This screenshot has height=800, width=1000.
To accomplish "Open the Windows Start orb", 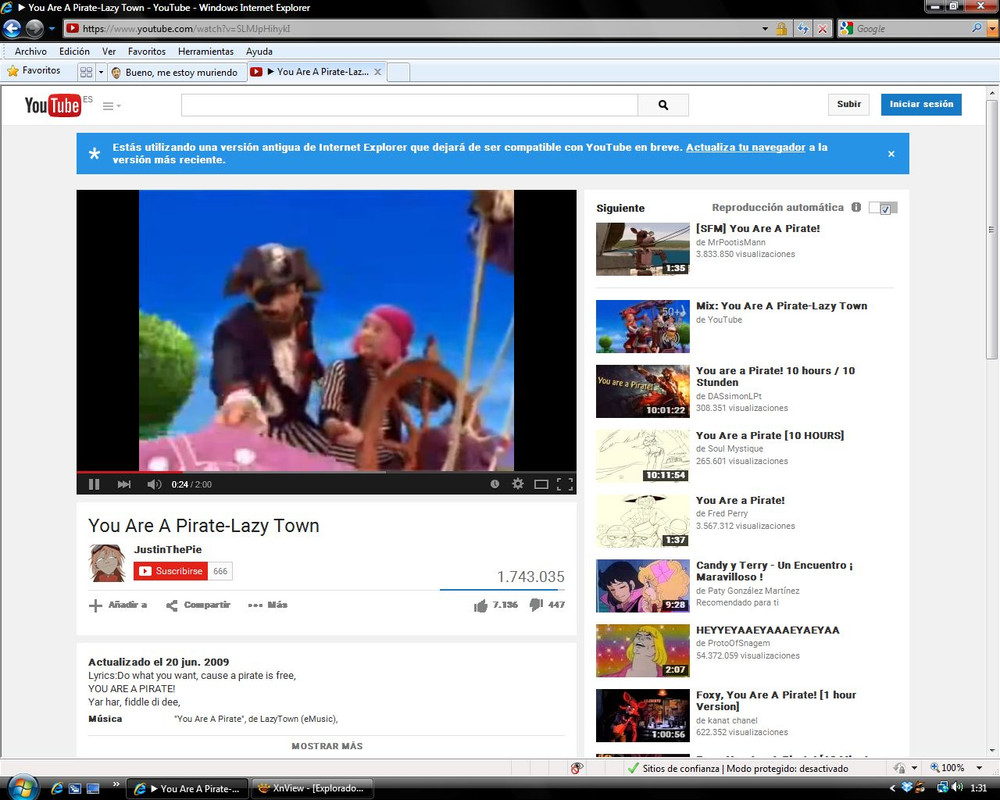I will tap(23, 787).
